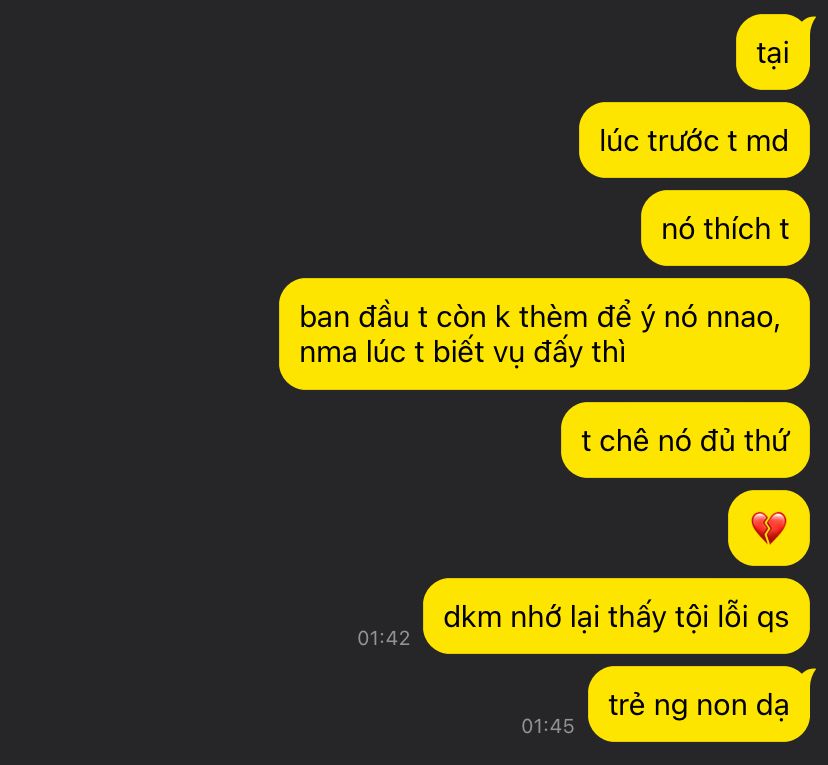This screenshot has width=828, height=765.
Task: Select the "nó thích t" chat bubble
Action: click(x=725, y=228)
